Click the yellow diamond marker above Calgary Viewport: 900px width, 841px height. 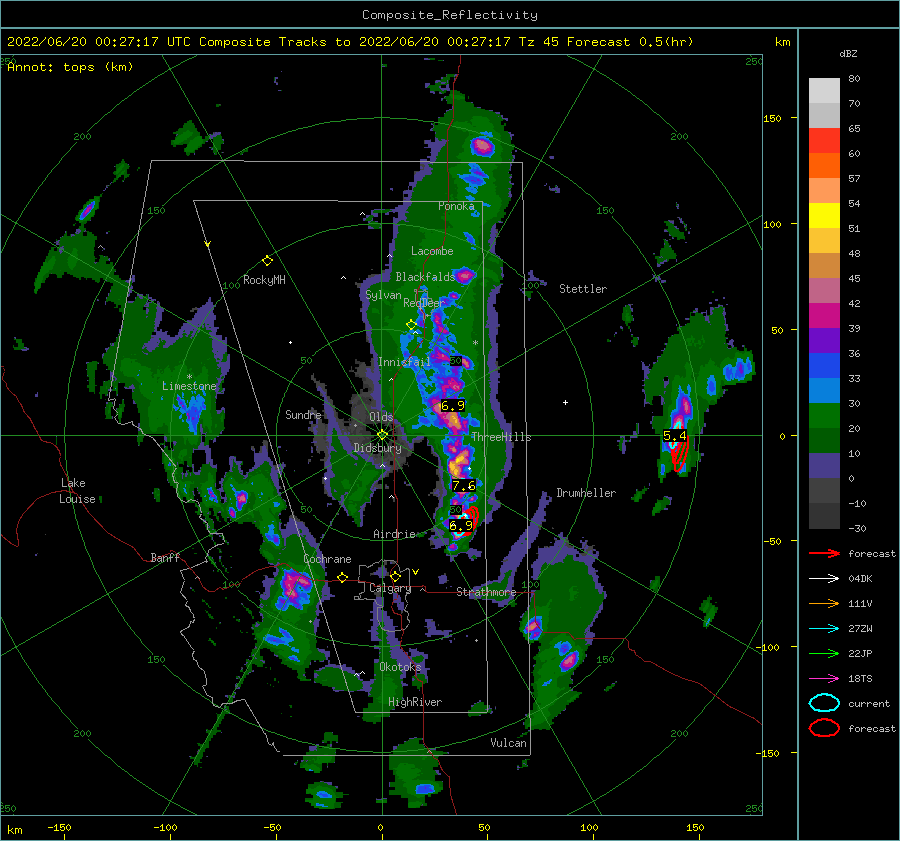pos(395,576)
